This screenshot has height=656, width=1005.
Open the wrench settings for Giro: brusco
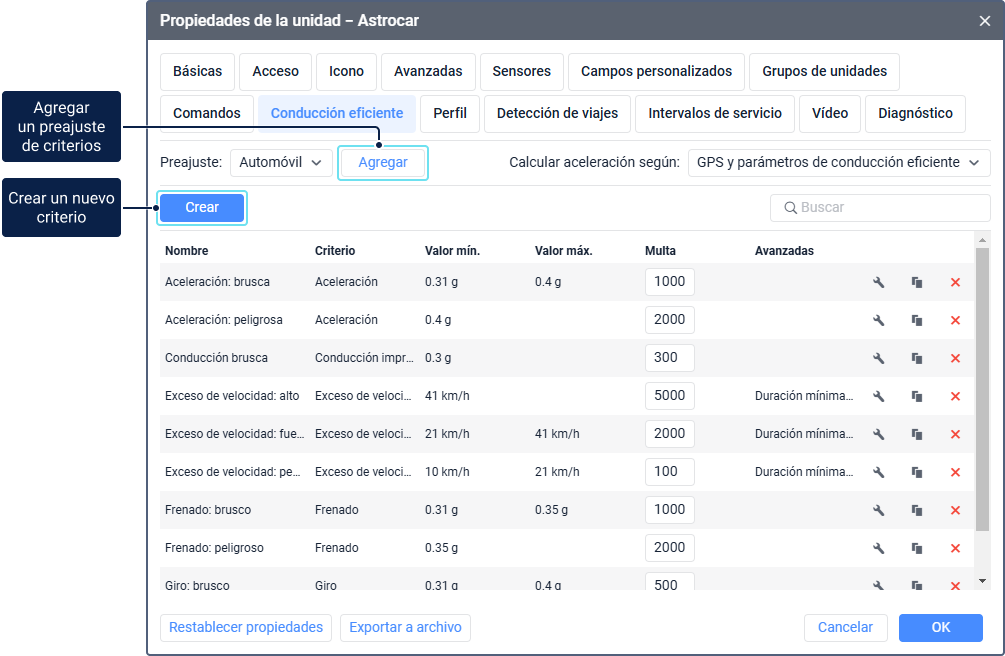[x=879, y=584]
